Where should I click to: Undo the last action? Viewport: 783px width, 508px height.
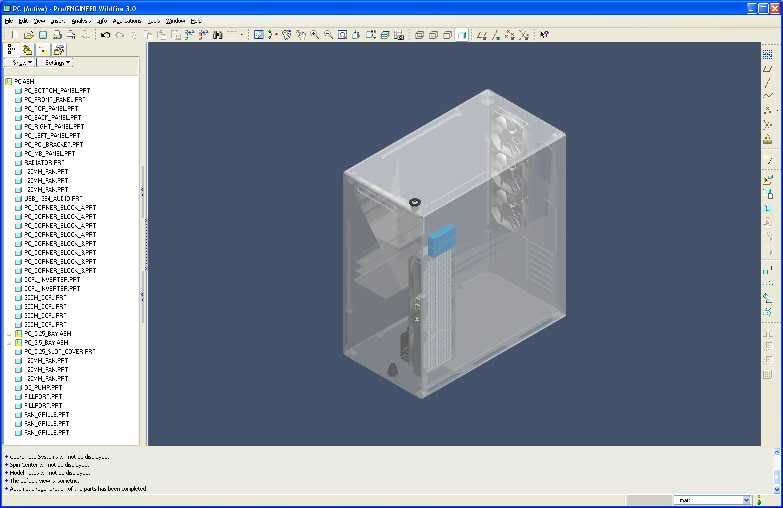105,35
